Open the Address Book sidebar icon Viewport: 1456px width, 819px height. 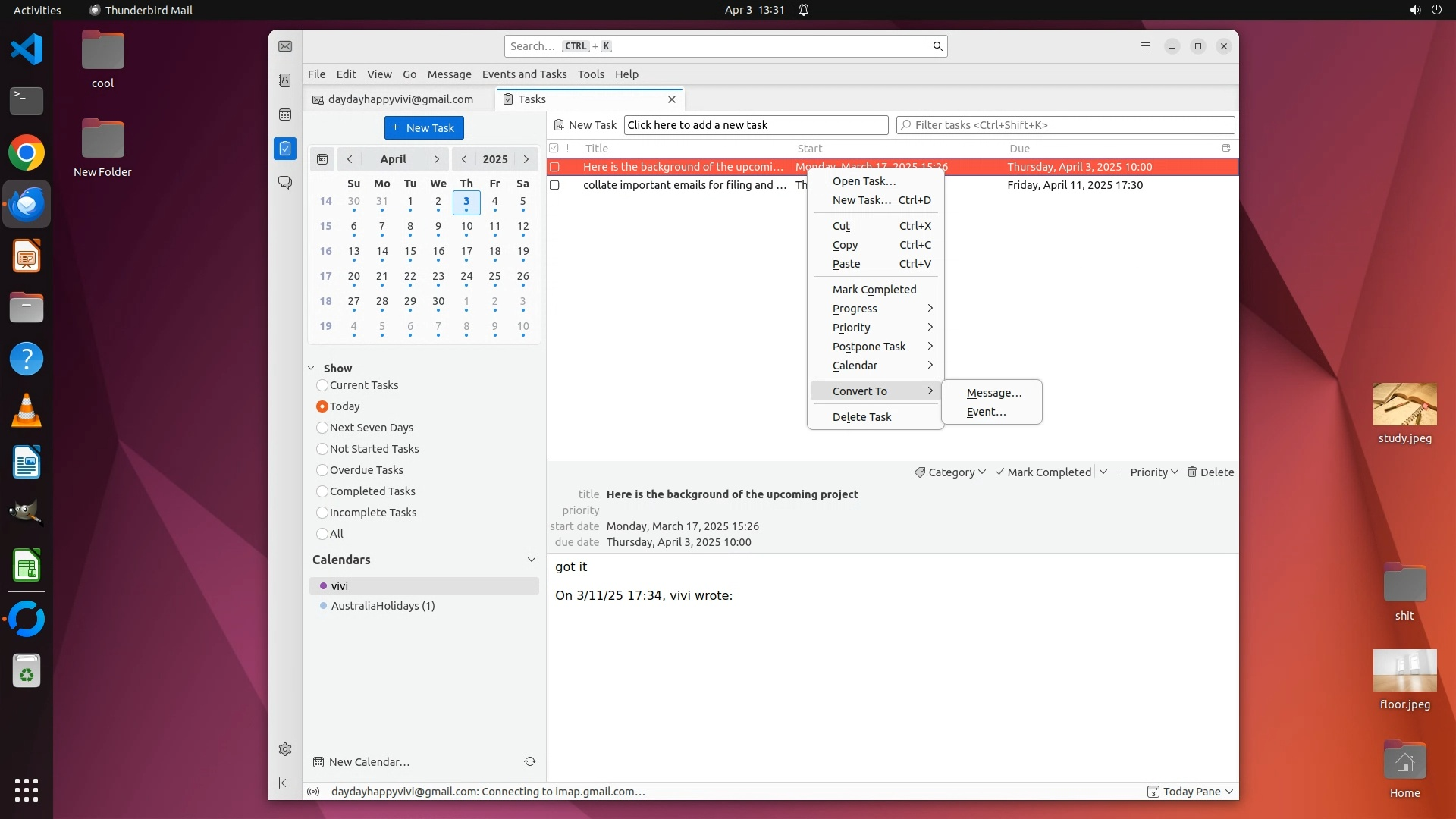(285, 80)
